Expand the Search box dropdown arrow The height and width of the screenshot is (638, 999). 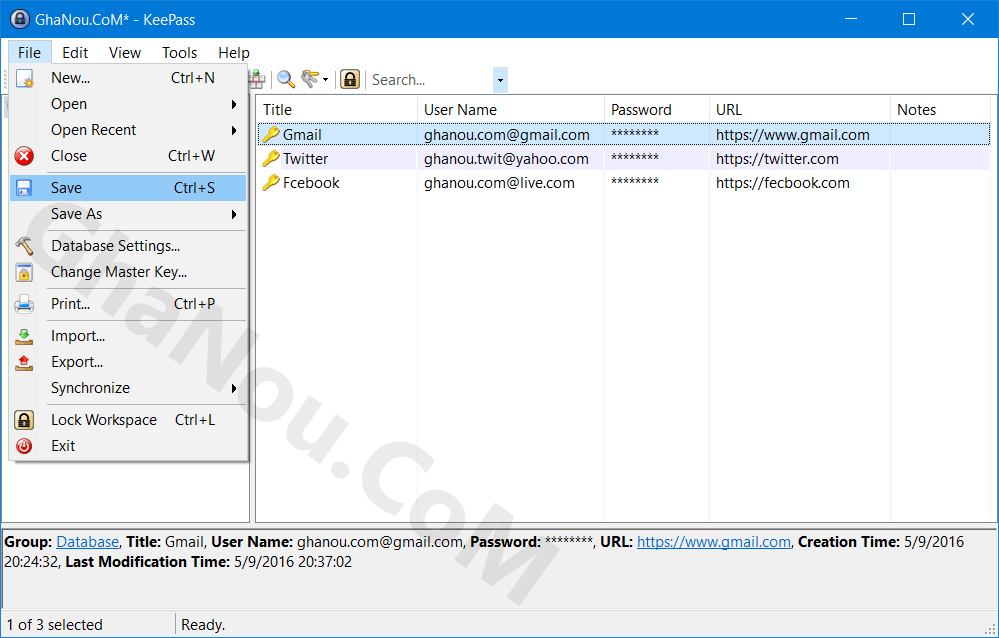(x=500, y=80)
